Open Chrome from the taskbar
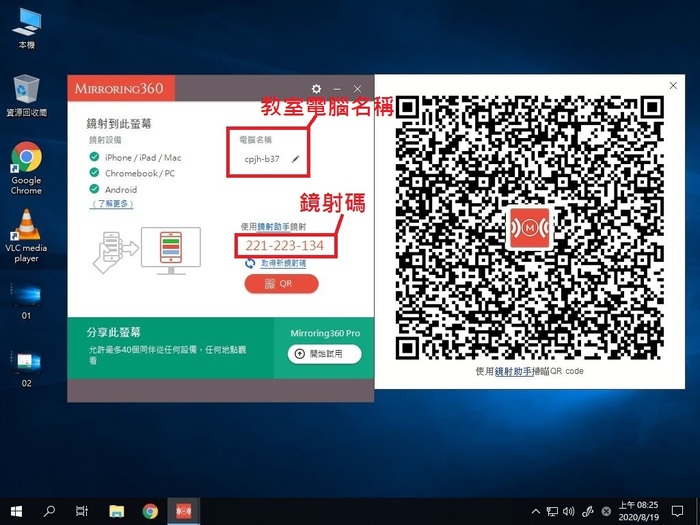This screenshot has width=700, height=525. (x=150, y=511)
